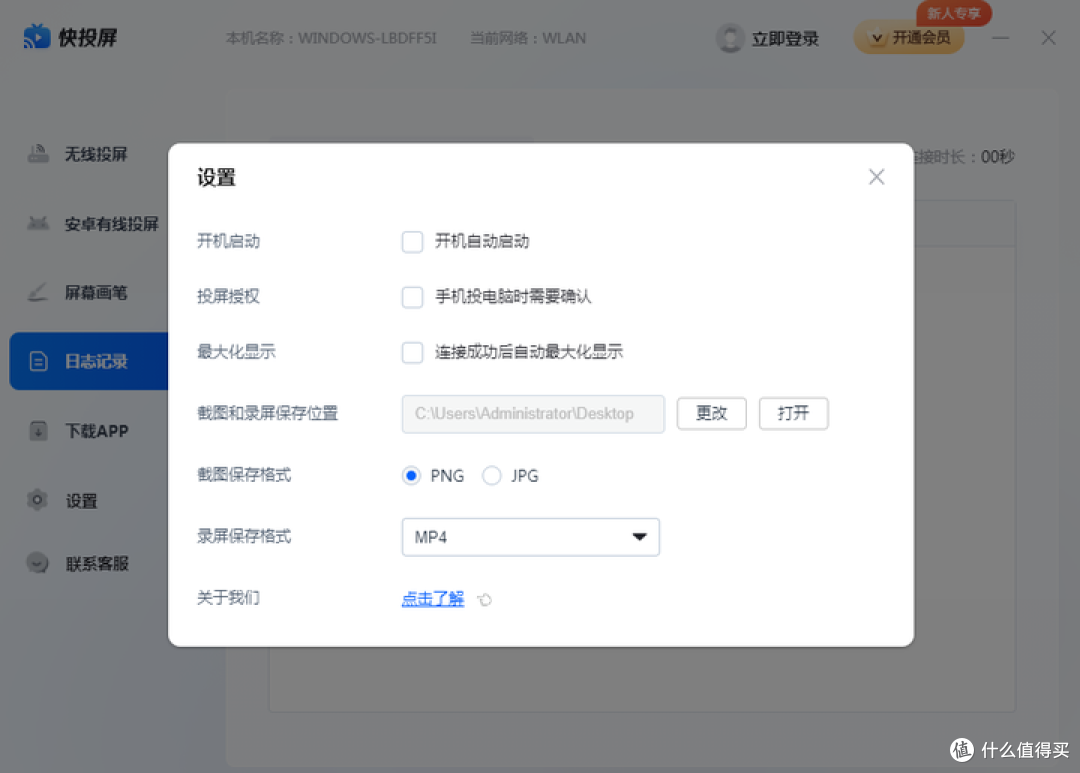
Task: Click the 当前网络：WLAN text
Action: click(528, 38)
